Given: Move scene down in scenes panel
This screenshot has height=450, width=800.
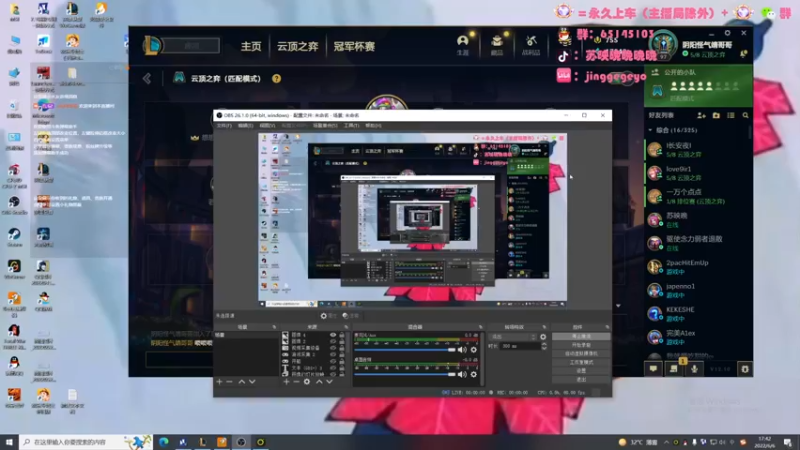Looking at the screenshot, I should pos(252,382).
